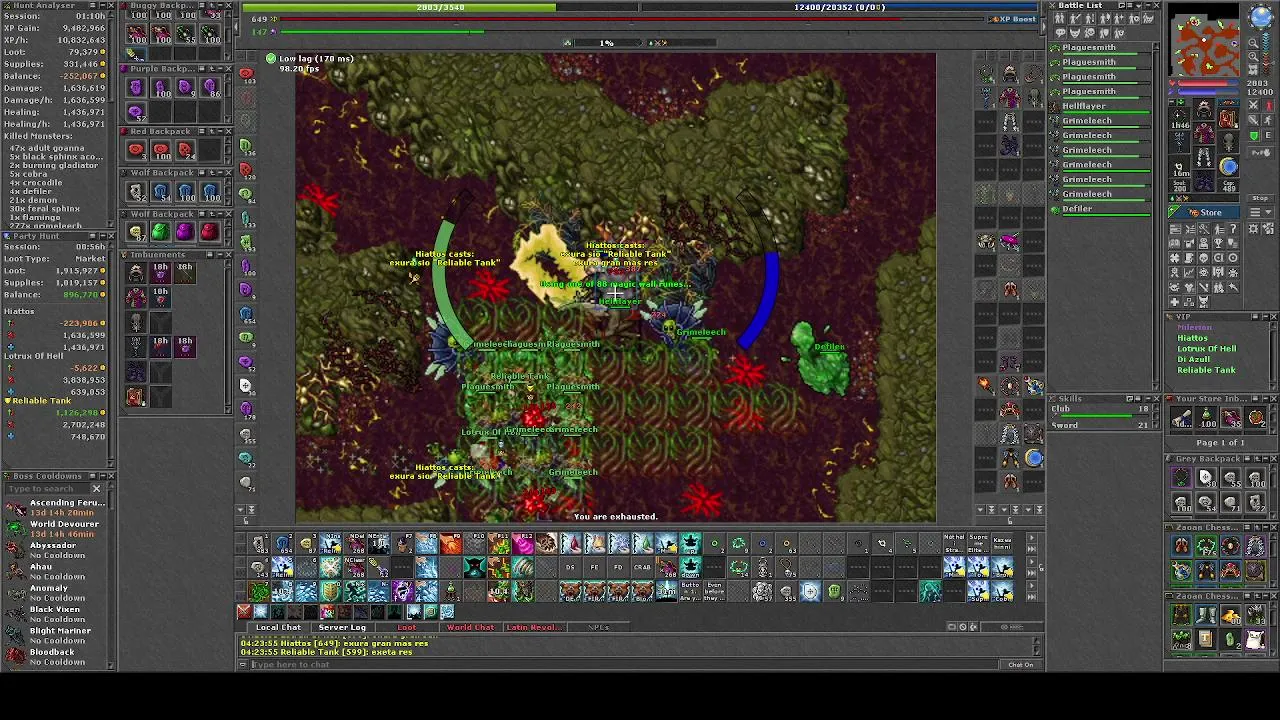Viewport: 1280px width, 720px height.
Task: Switch to the NPCs chat tab
Action: [x=598, y=627]
